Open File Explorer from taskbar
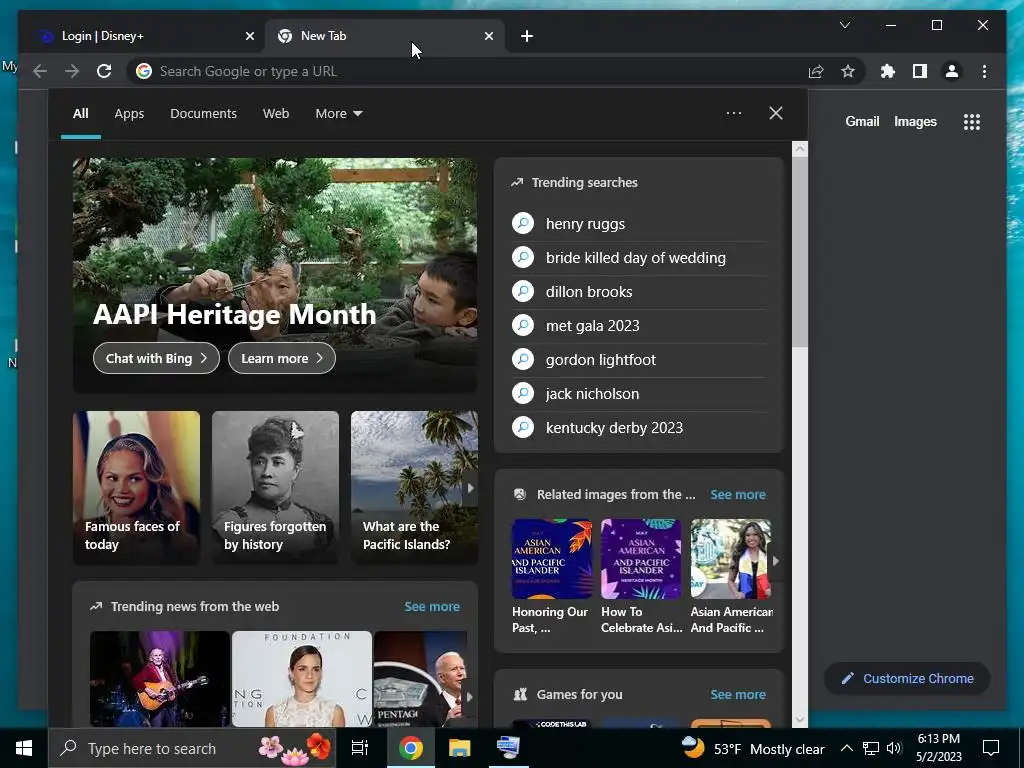The image size is (1024, 768). point(459,748)
